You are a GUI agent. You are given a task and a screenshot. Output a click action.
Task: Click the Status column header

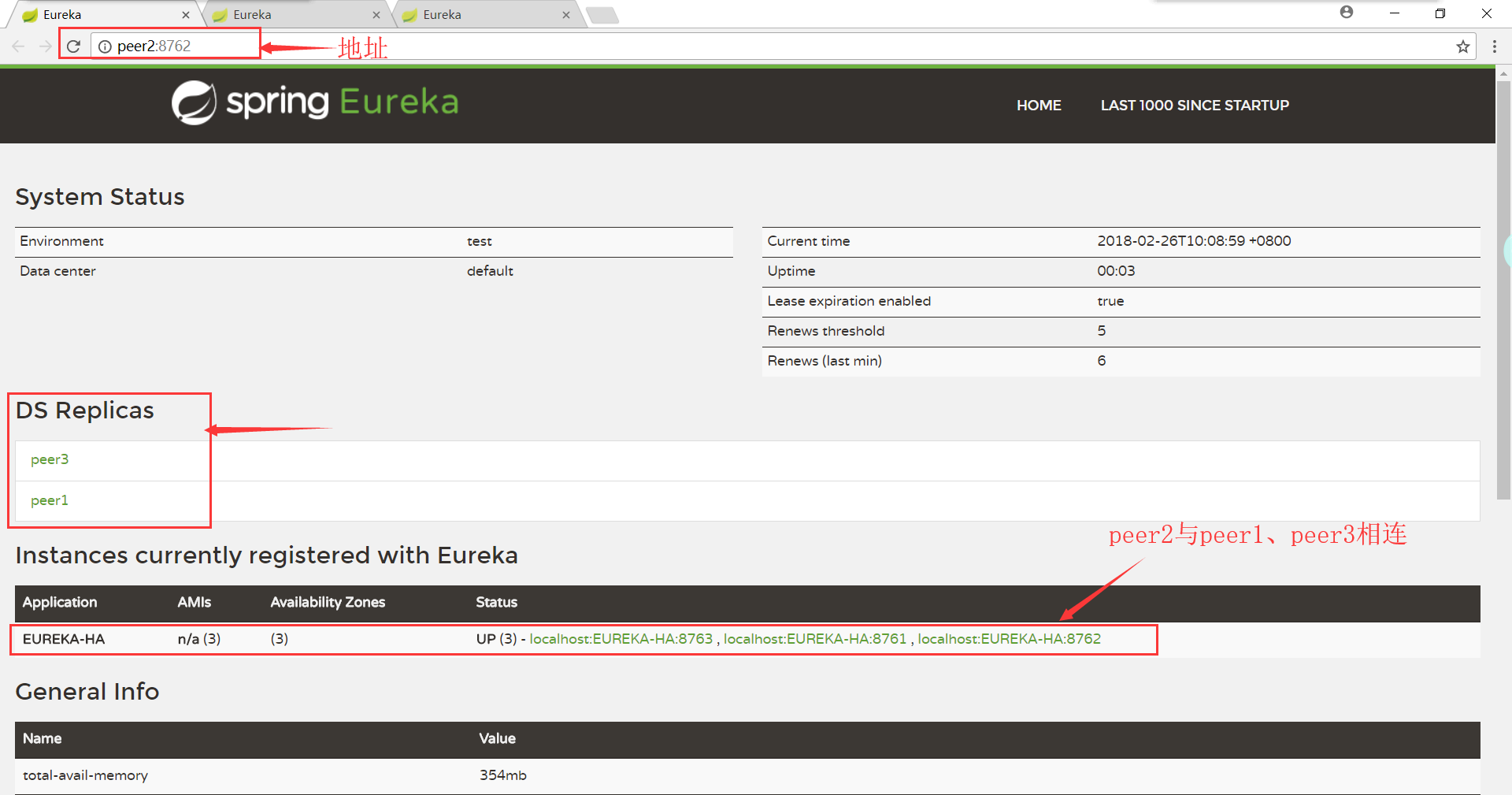(496, 602)
